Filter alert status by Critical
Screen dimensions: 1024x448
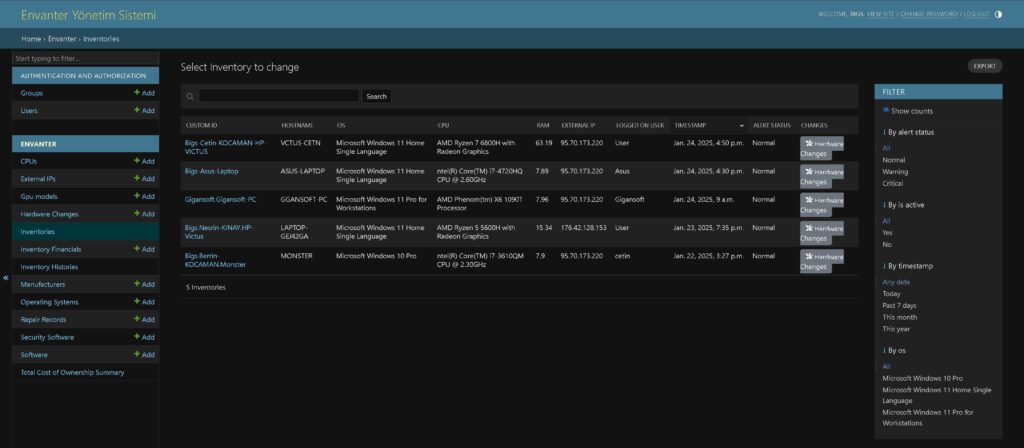pyautogui.click(x=893, y=184)
